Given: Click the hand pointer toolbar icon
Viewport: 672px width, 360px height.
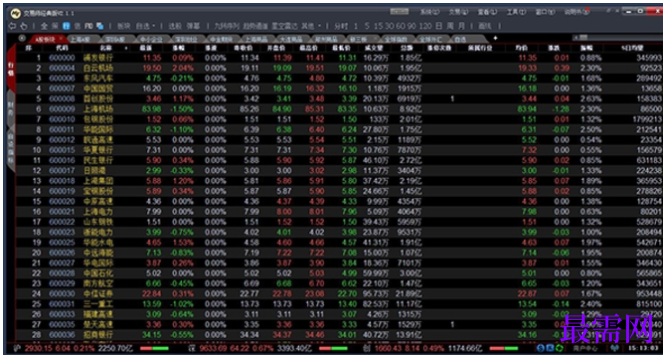Looking at the screenshot, I should (x=24, y=26).
